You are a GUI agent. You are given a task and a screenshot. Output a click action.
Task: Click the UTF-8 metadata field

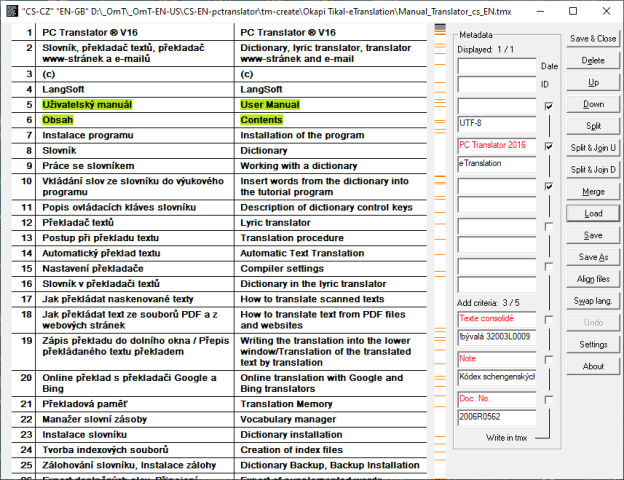tap(497, 124)
